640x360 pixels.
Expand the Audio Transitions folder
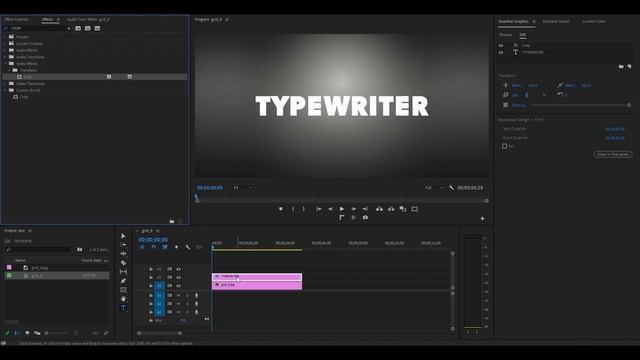coord(5,57)
